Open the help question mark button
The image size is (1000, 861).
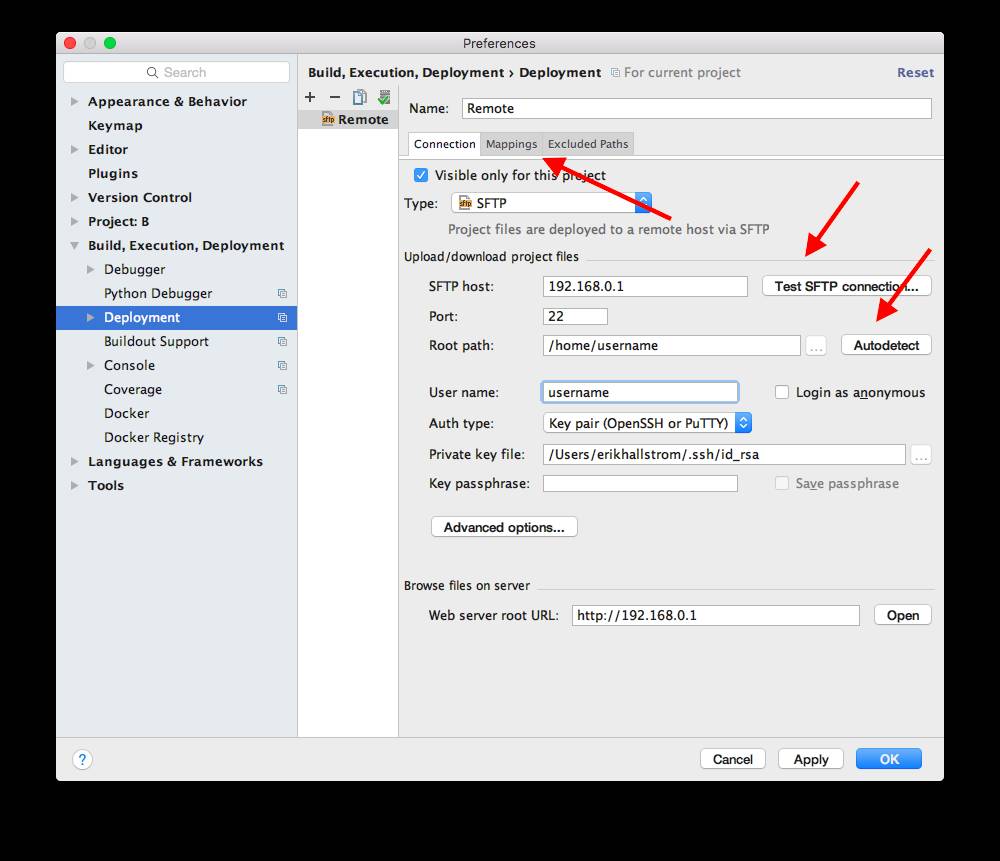[82, 760]
